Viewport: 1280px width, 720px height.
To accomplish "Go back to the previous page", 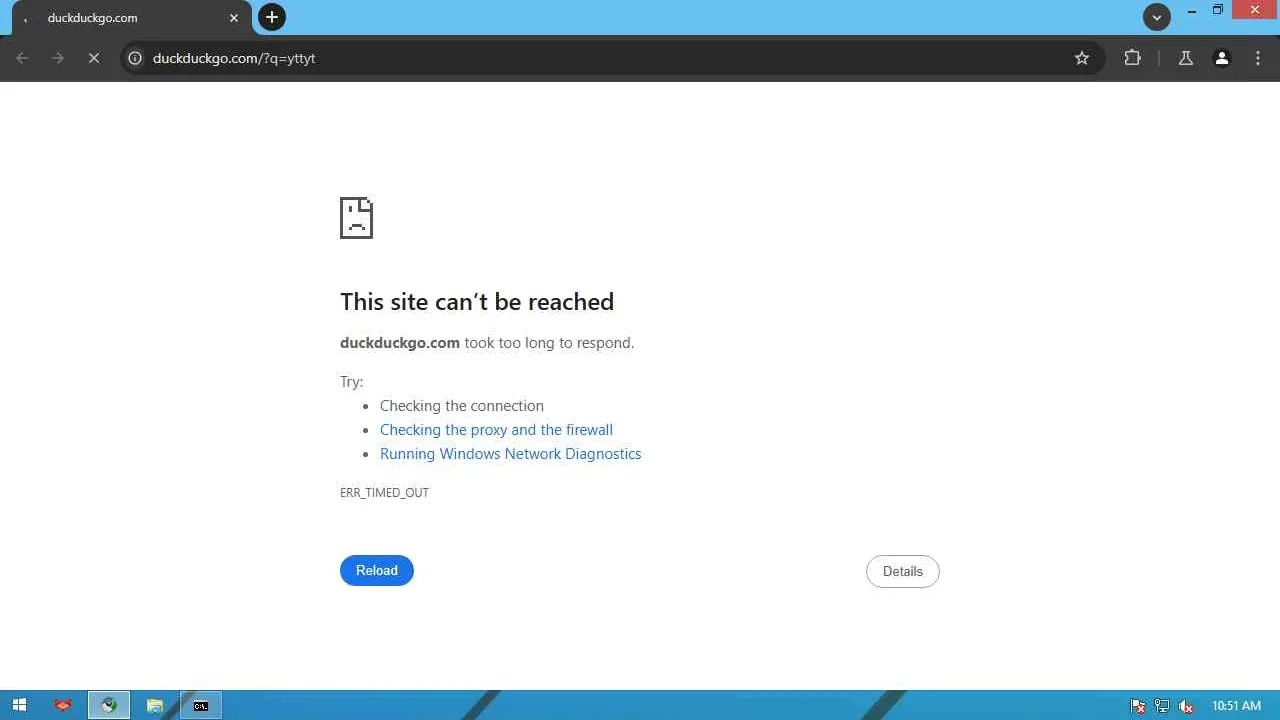I will click(x=22, y=58).
